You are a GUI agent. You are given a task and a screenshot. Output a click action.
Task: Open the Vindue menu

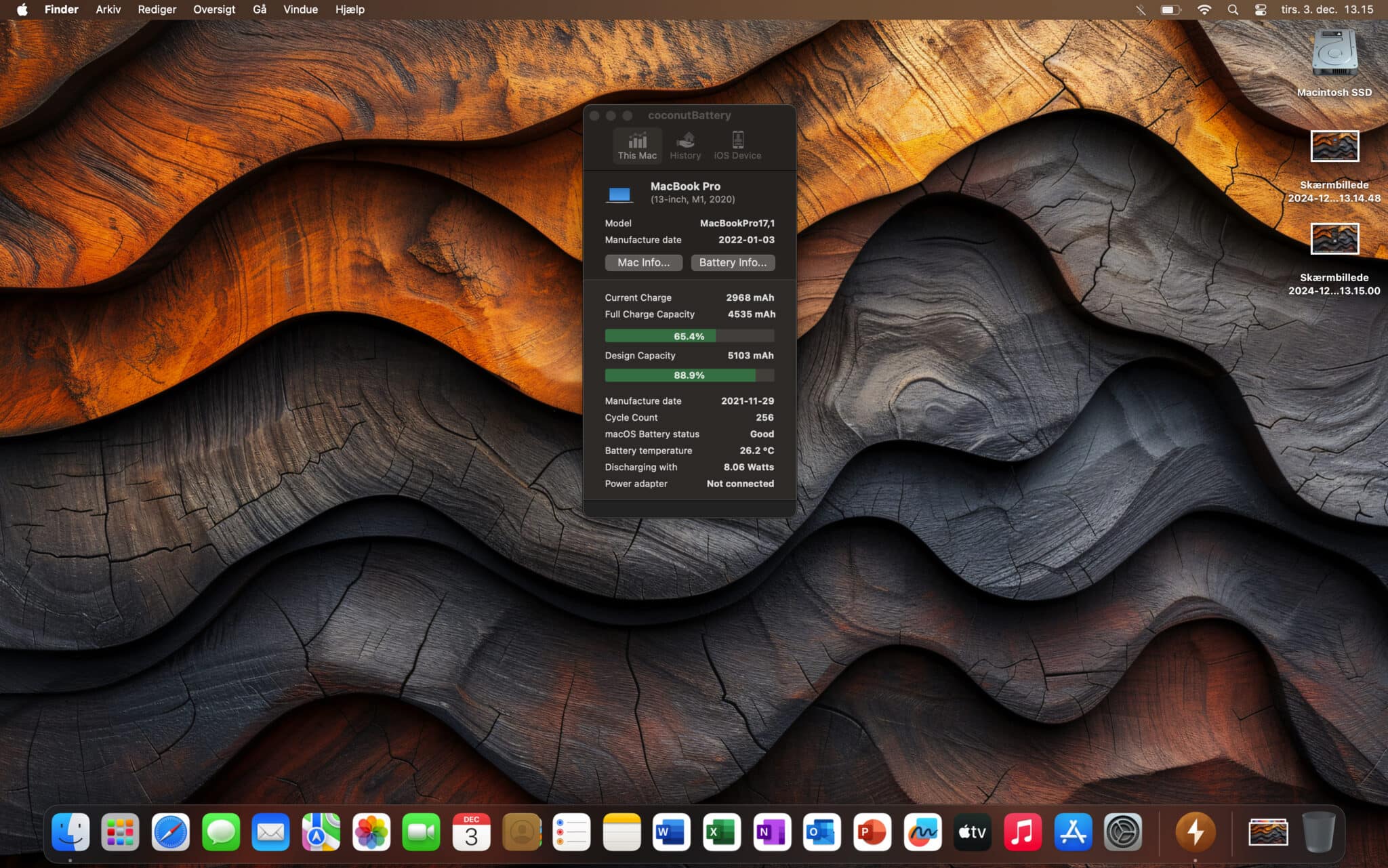pos(300,9)
